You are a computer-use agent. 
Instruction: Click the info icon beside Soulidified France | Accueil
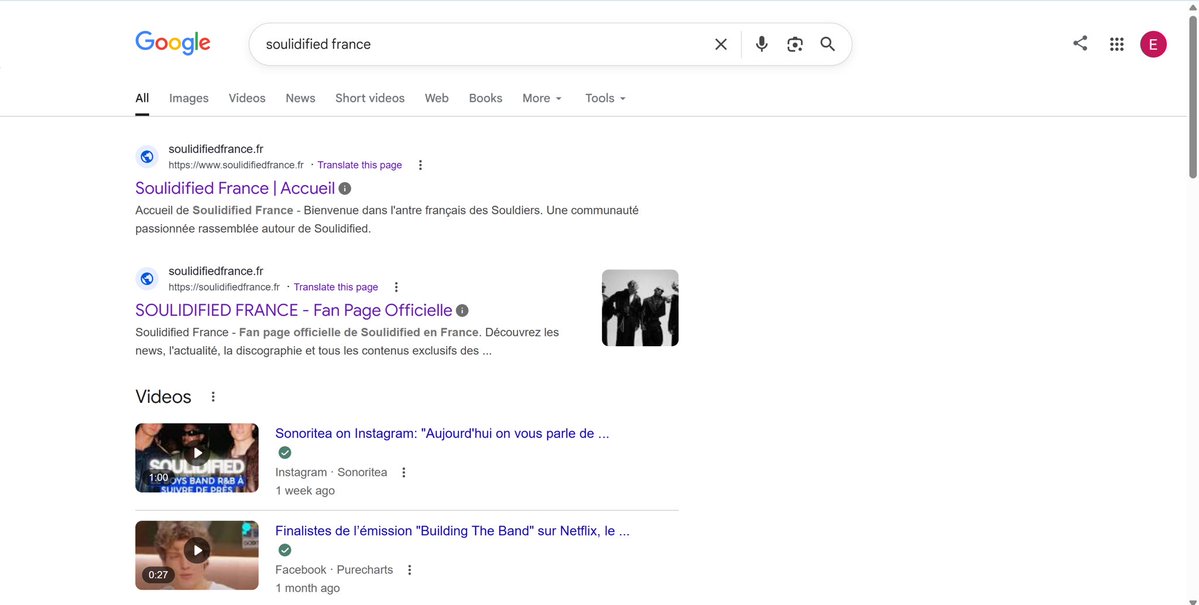[345, 188]
